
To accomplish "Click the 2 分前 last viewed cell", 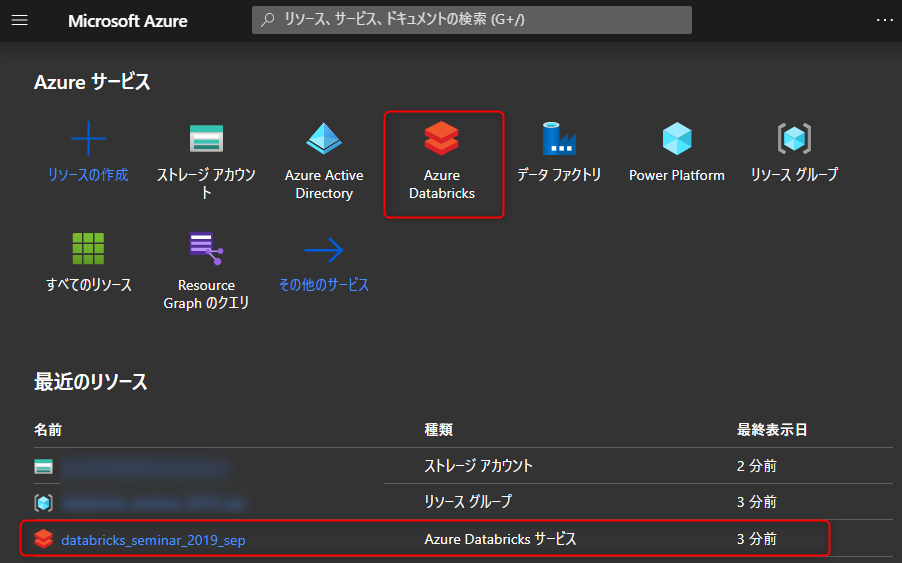I will click(756, 466).
